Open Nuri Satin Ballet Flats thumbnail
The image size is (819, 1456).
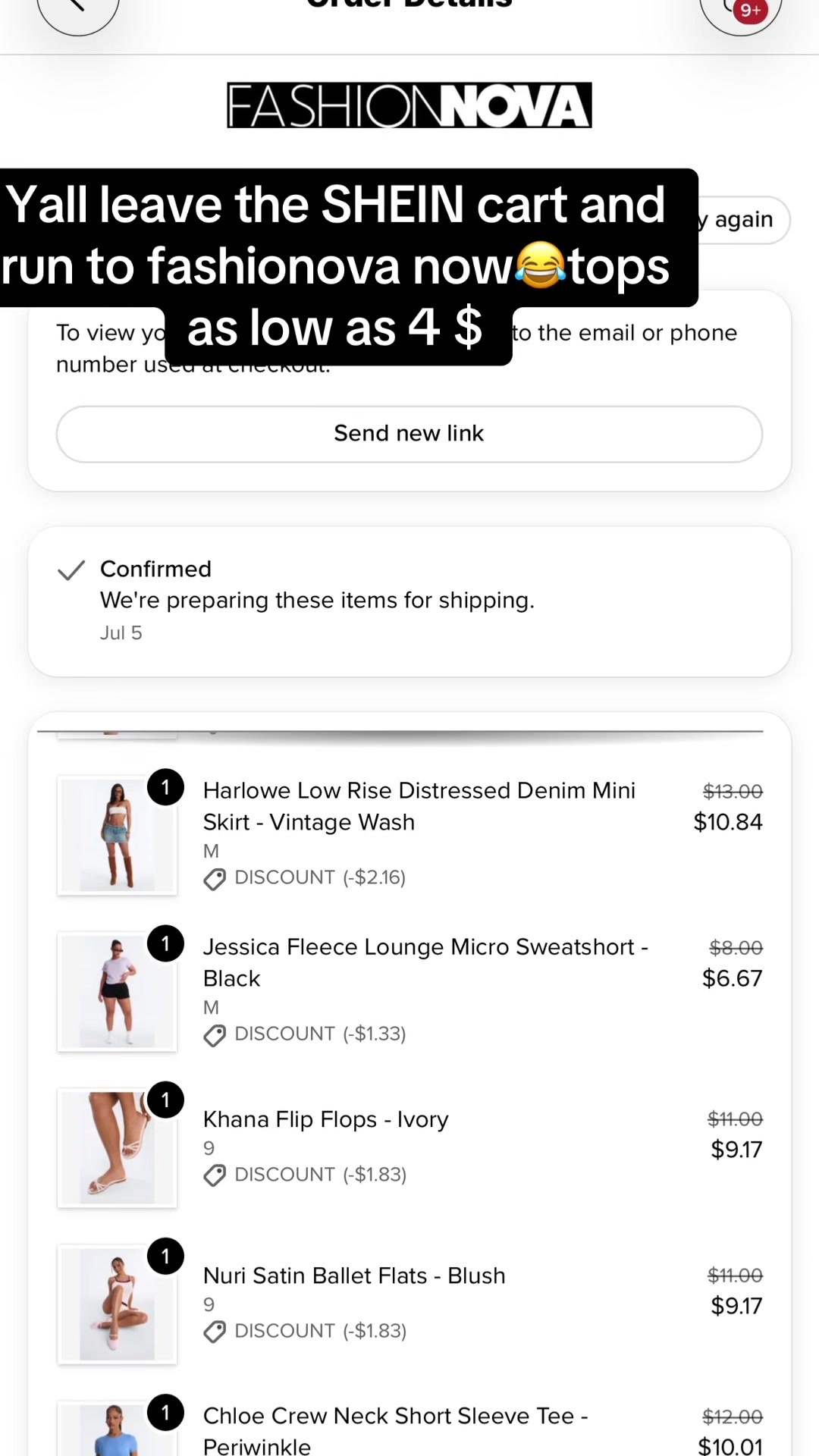(118, 1304)
